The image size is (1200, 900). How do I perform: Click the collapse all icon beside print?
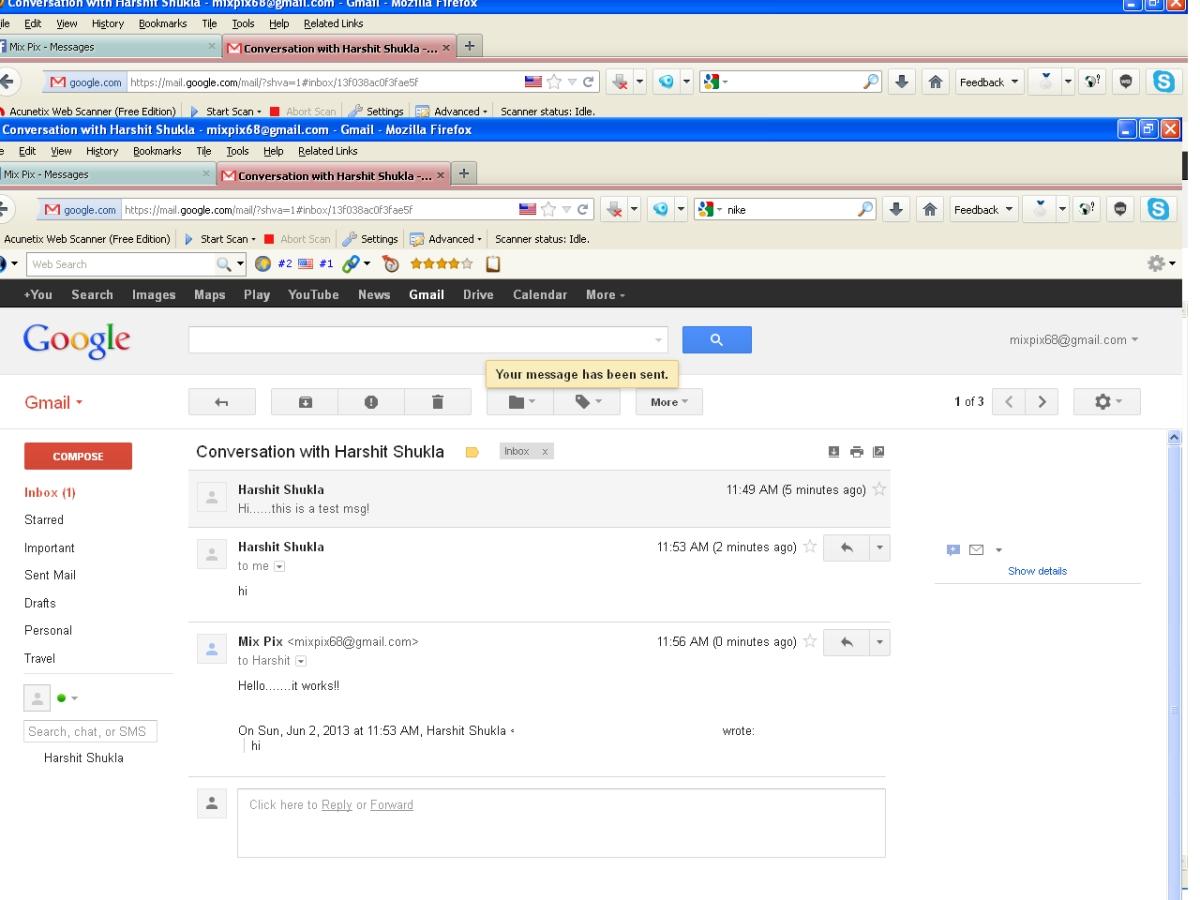833,452
